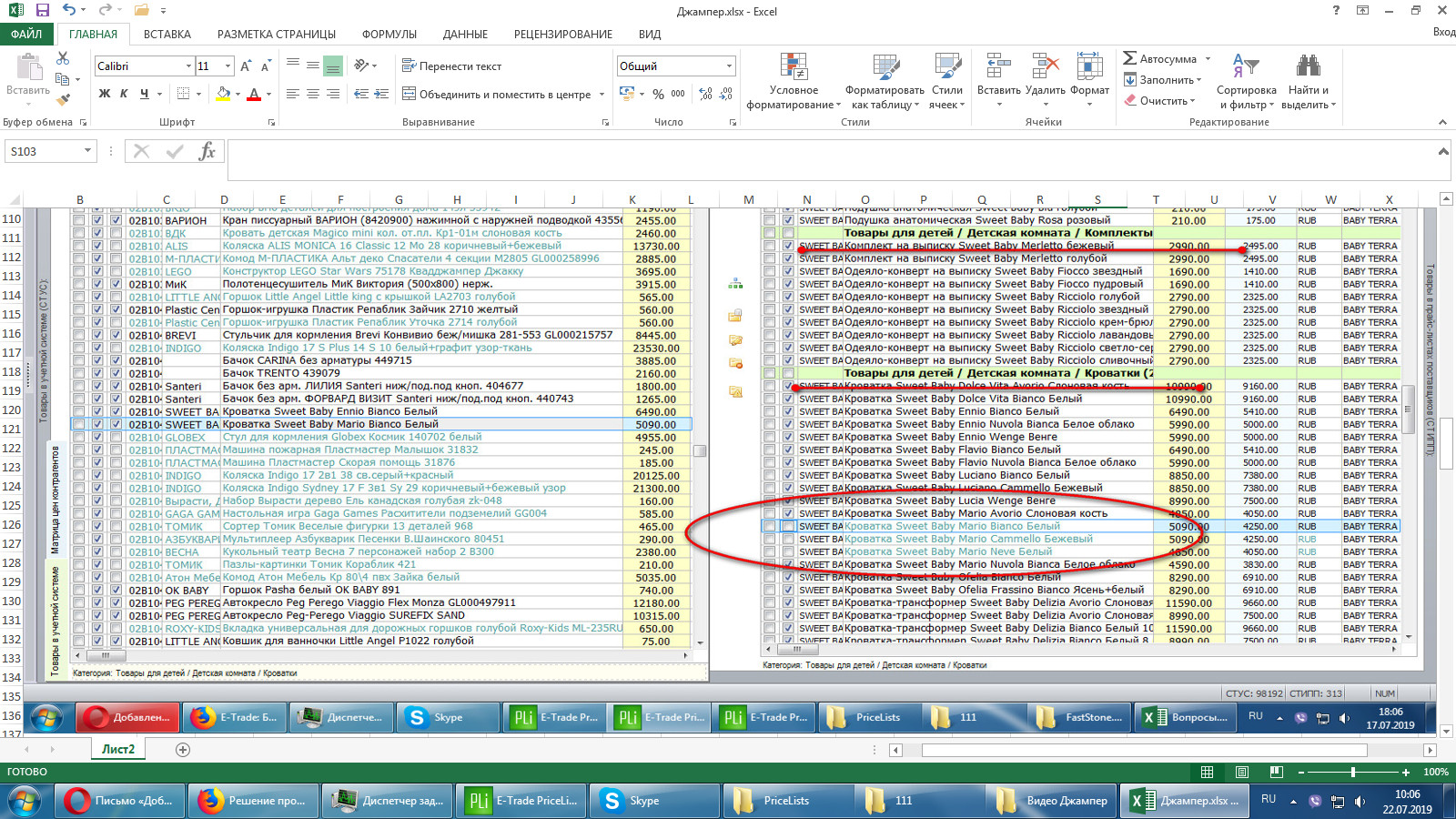
Task: Increase font size with large A icon
Action: 246,66
